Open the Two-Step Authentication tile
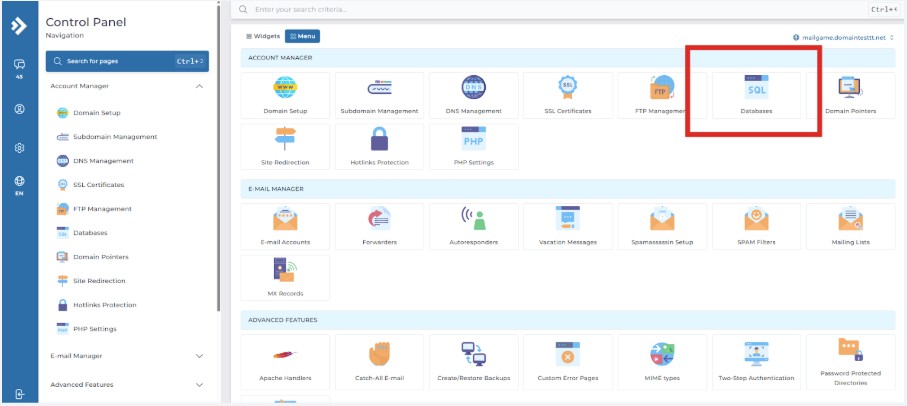Screen dimensions: 907x406 [755, 356]
